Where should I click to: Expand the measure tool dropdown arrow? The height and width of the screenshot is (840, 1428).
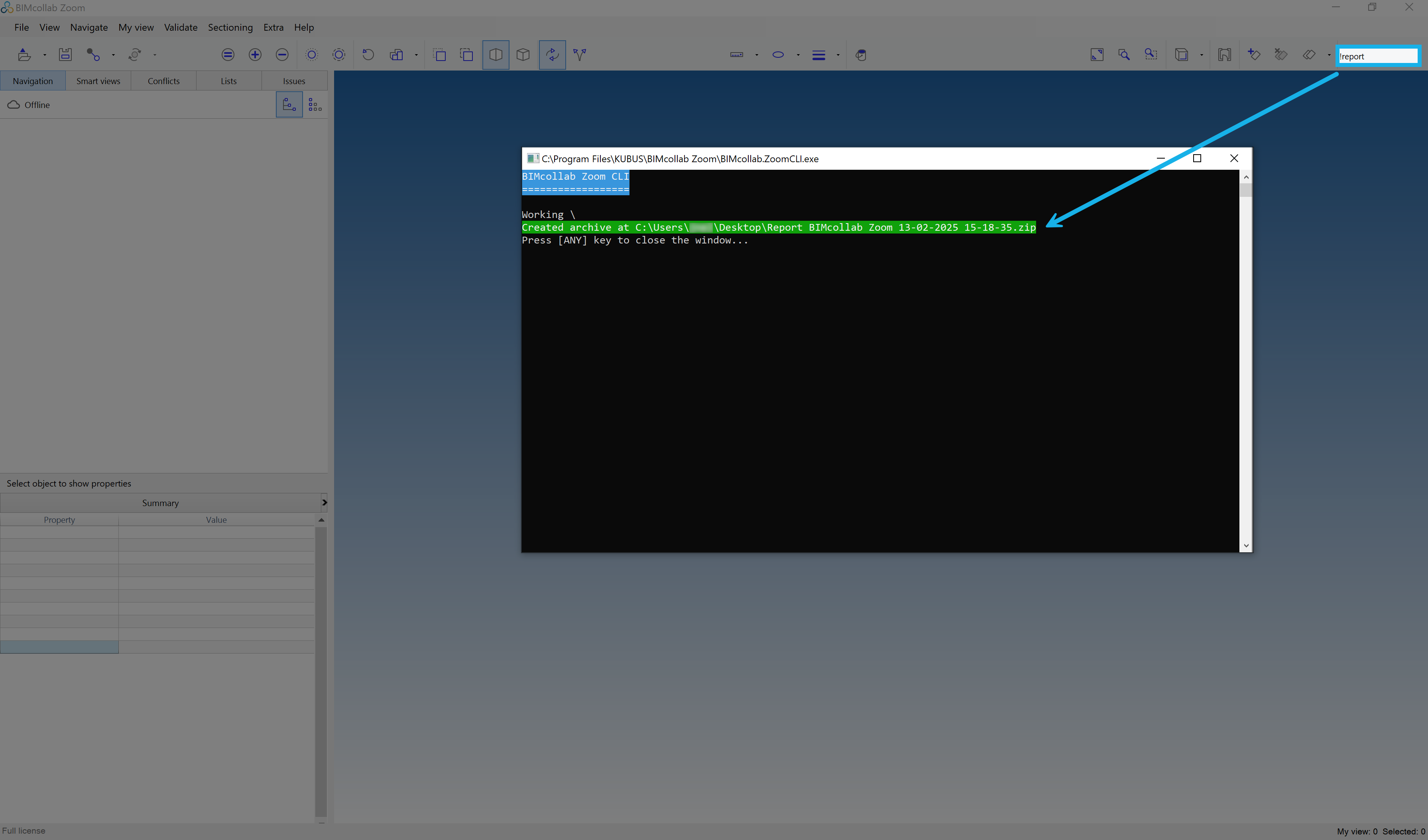click(x=757, y=55)
